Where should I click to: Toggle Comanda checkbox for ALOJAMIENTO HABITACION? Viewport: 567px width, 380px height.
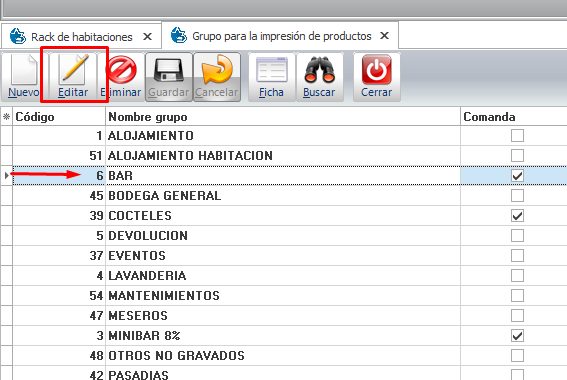click(517, 156)
